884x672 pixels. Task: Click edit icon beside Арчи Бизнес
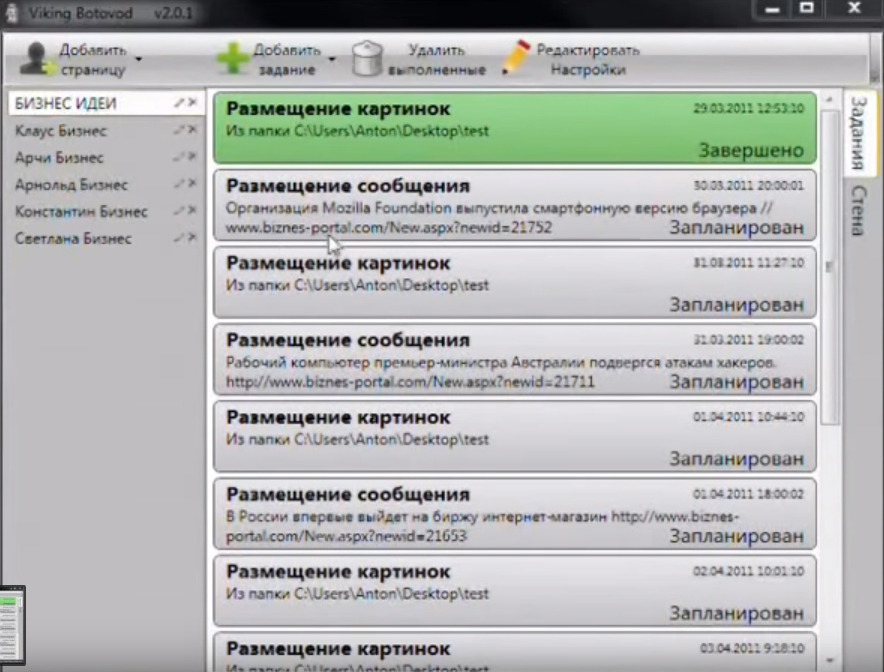click(x=179, y=157)
